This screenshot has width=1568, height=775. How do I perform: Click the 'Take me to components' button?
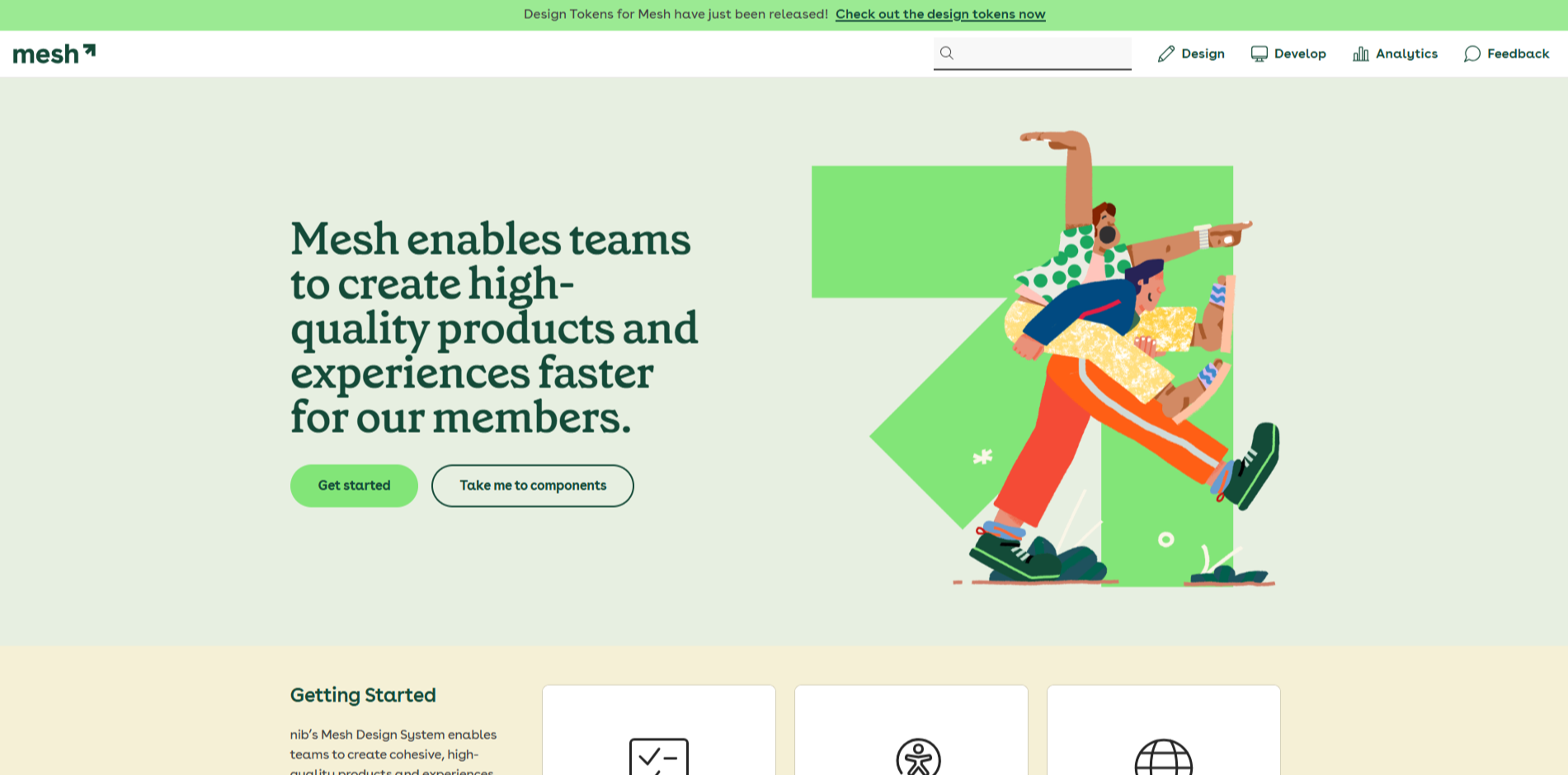coord(533,486)
